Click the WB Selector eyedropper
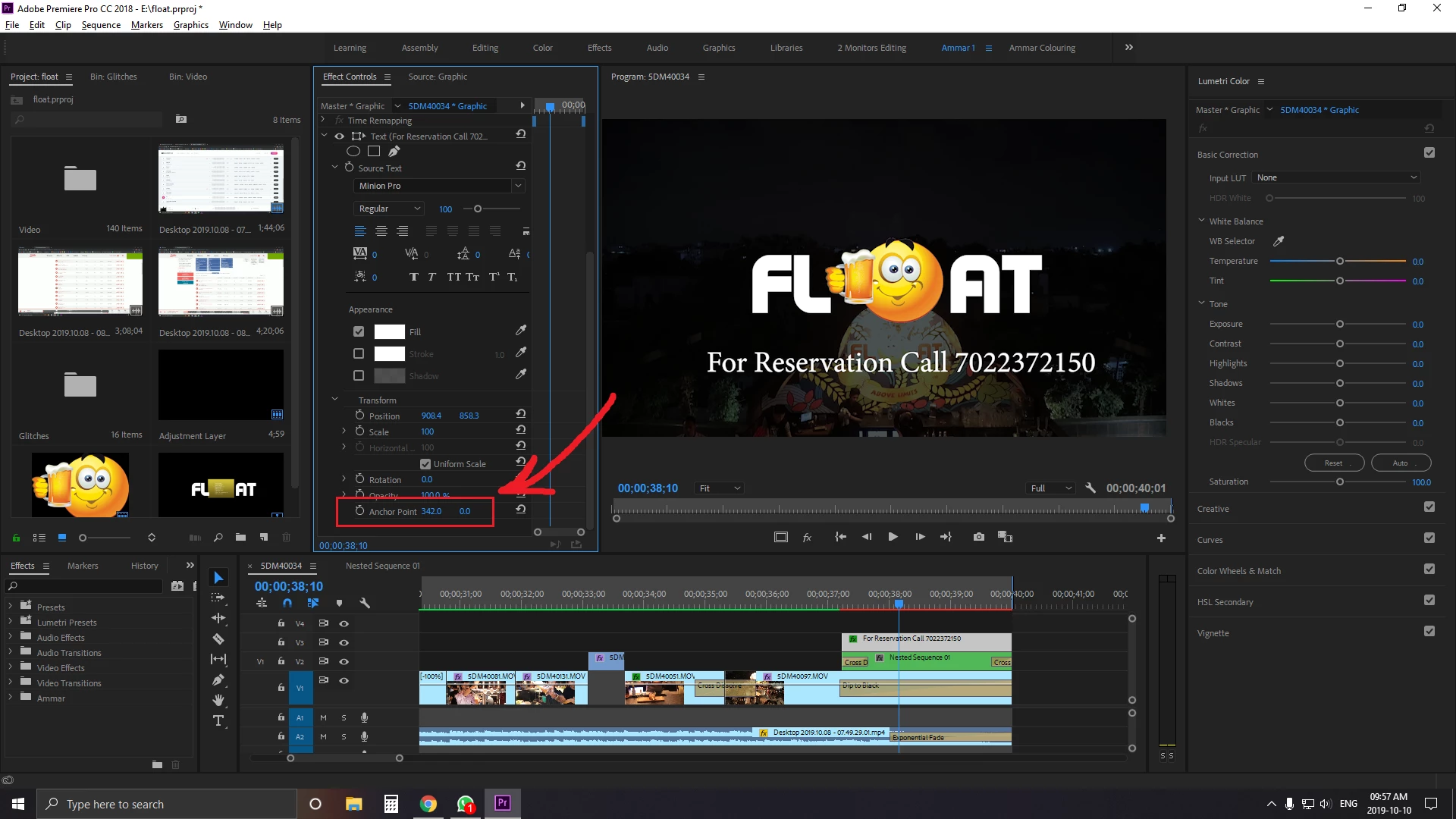This screenshot has height=819, width=1456. click(1279, 241)
